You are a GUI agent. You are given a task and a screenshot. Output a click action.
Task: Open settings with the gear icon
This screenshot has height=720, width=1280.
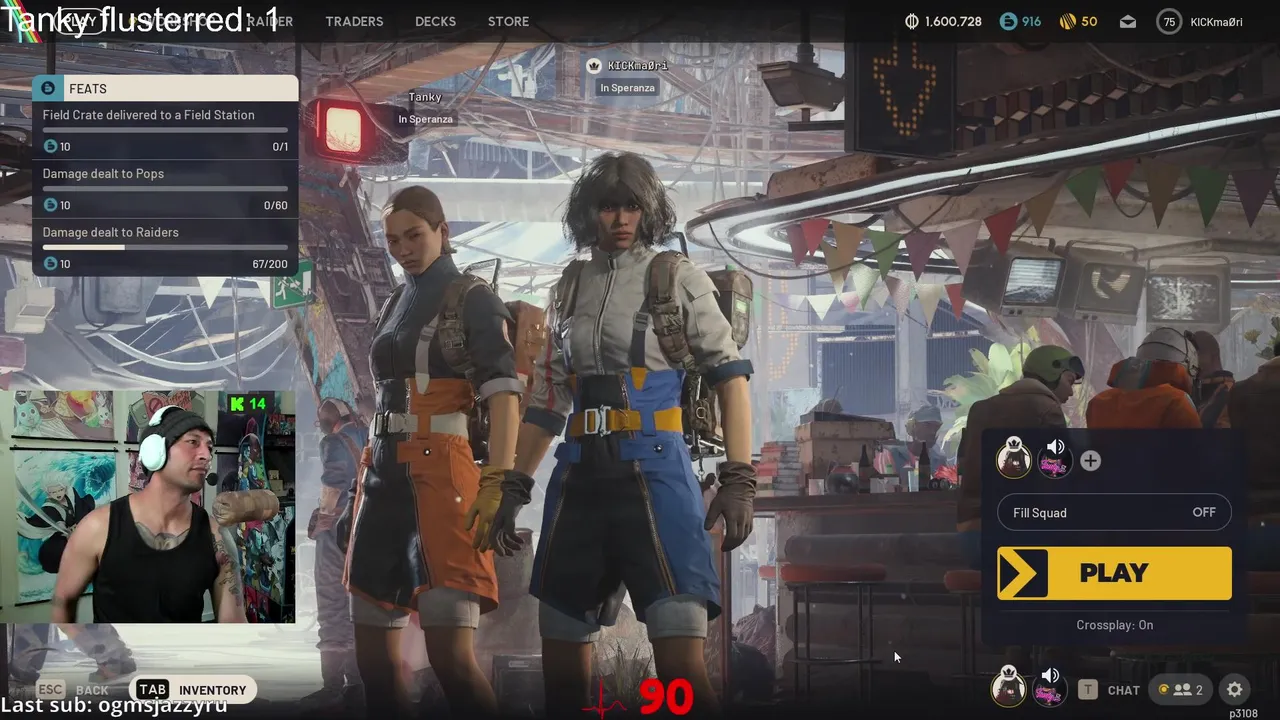pos(1235,690)
